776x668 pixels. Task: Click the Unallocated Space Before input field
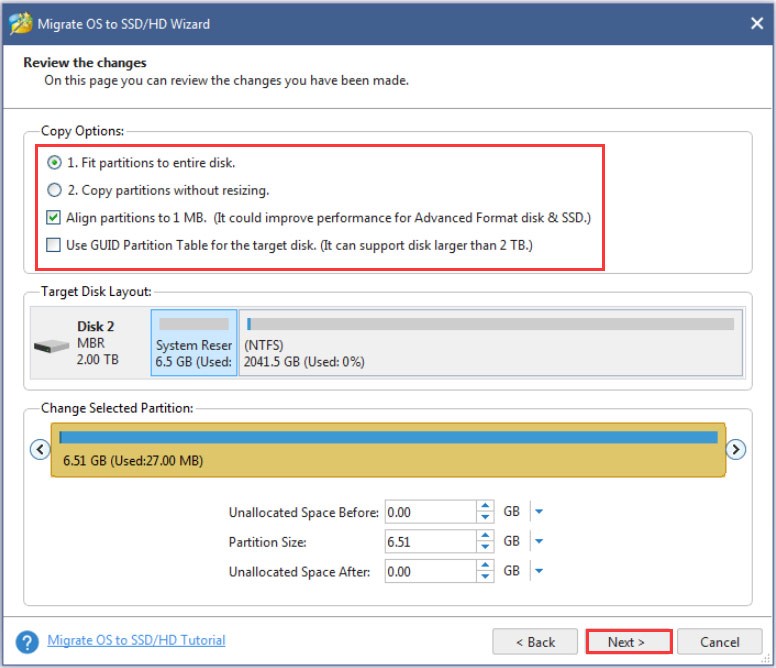point(431,512)
